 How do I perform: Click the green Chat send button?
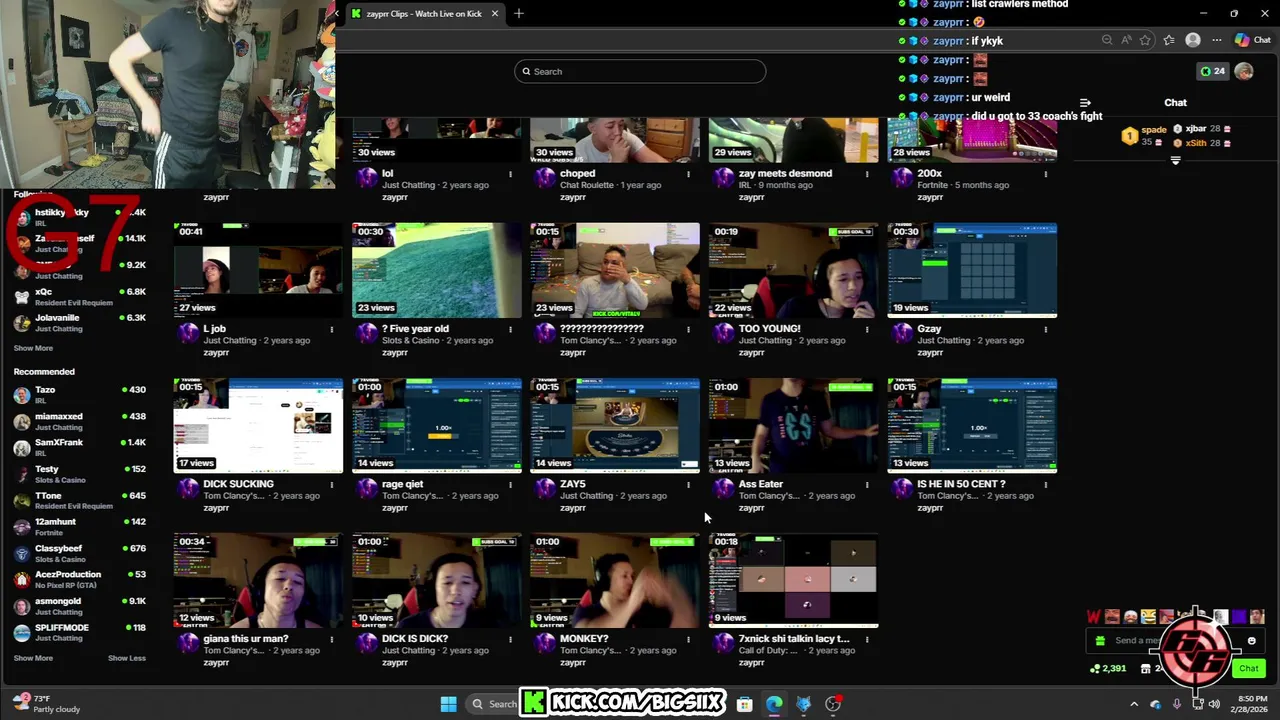point(1248,668)
